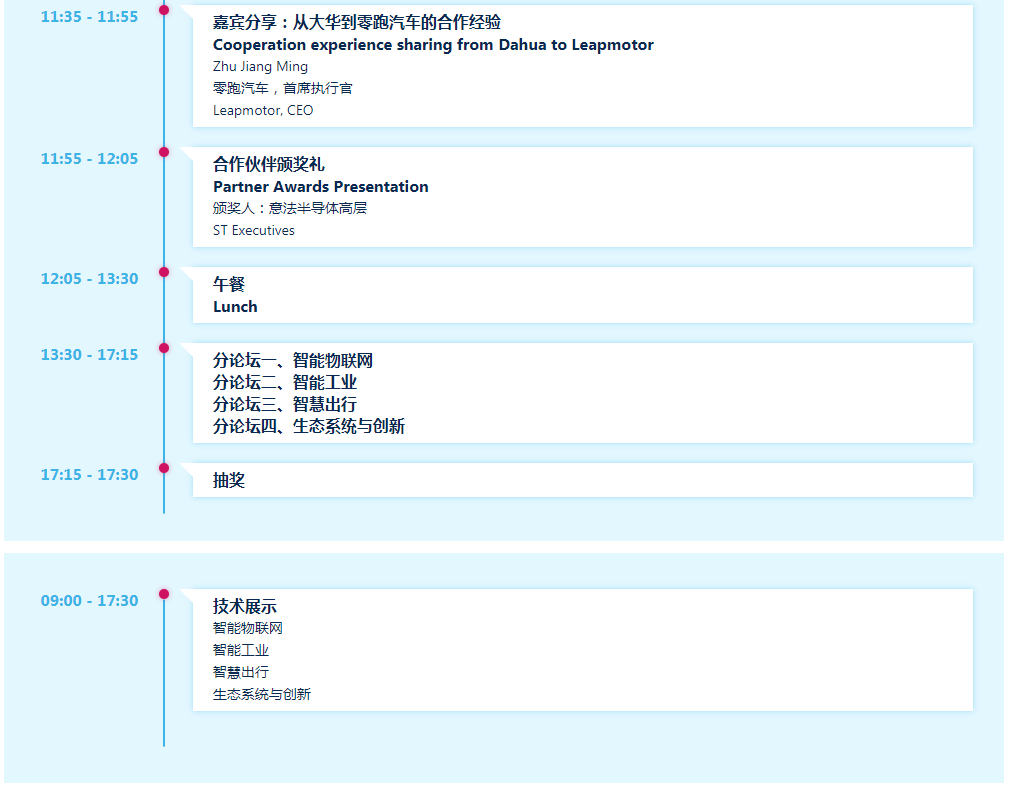Click the 12:05 - 13:30 time label
The image size is (1010, 787).
(89, 279)
